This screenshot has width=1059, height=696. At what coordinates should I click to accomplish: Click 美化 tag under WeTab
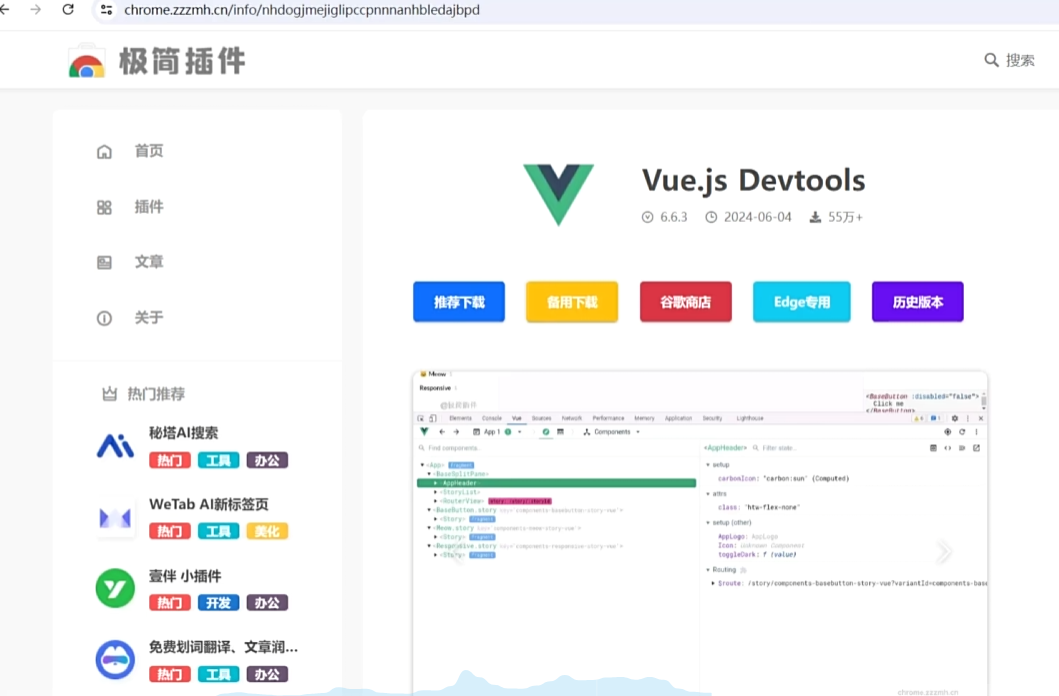click(x=267, y=531)
